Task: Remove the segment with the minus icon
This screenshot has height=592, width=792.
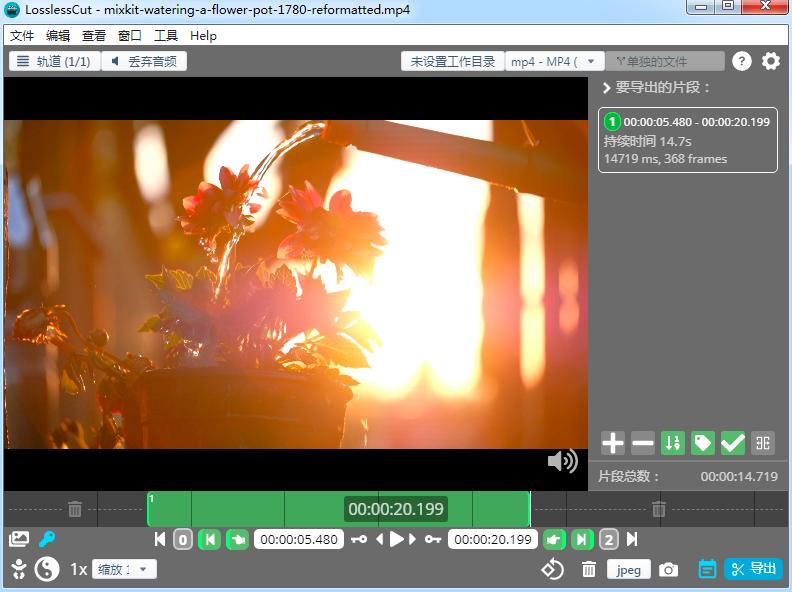Action: point(643,443)
